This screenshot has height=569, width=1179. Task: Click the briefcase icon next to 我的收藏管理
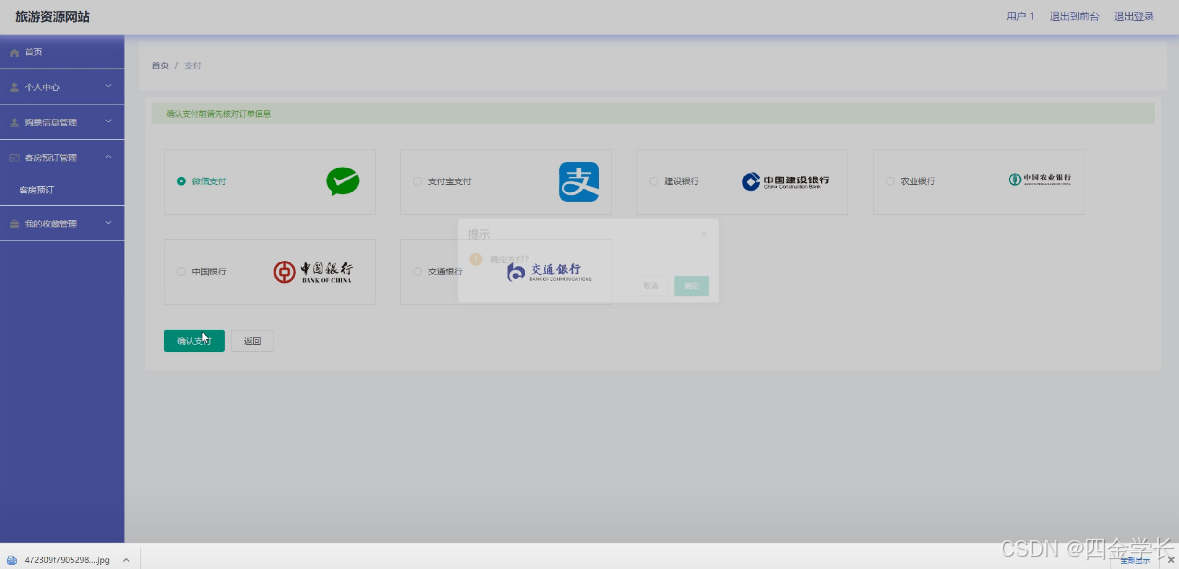[14, 224]
